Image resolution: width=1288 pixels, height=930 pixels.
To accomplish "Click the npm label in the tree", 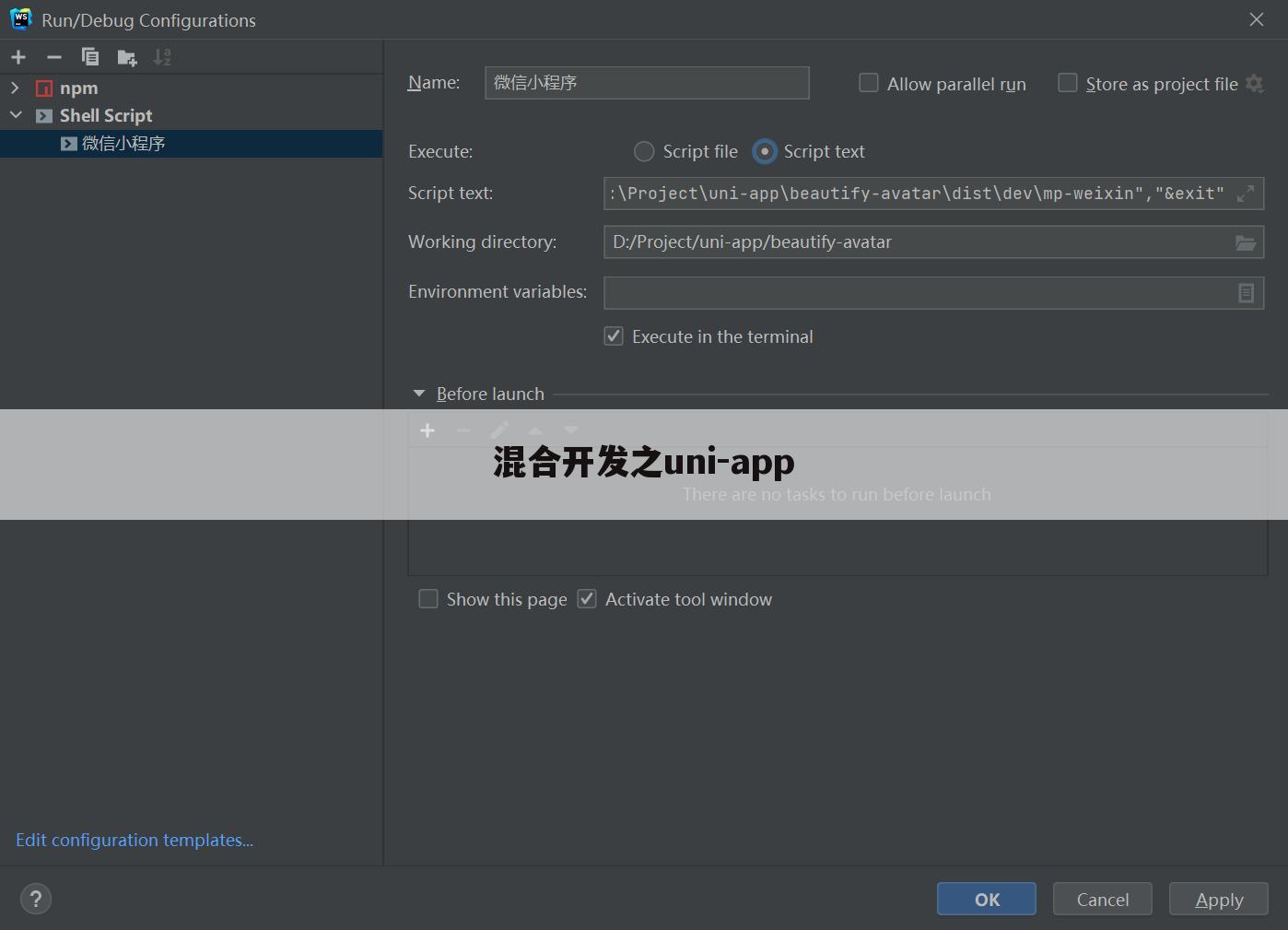I will click(79, 88).
